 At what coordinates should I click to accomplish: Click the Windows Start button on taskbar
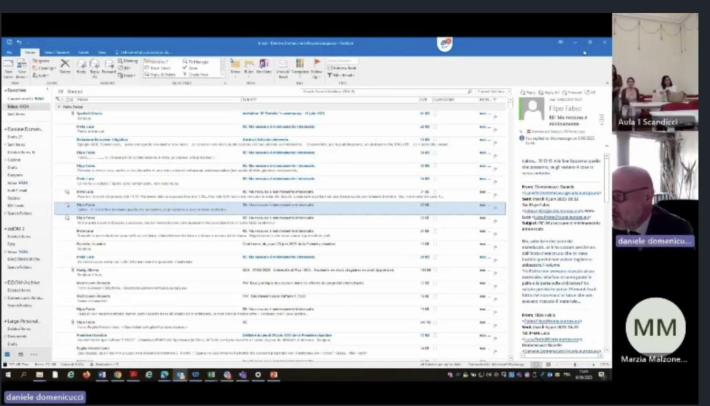[6, 375]
